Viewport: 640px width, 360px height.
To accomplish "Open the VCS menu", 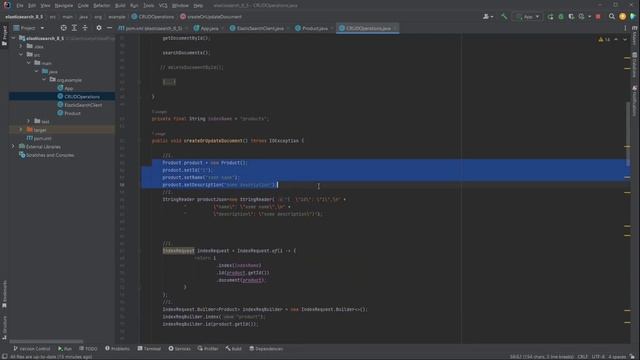I will pyautogui.click(x=163, y=6).
